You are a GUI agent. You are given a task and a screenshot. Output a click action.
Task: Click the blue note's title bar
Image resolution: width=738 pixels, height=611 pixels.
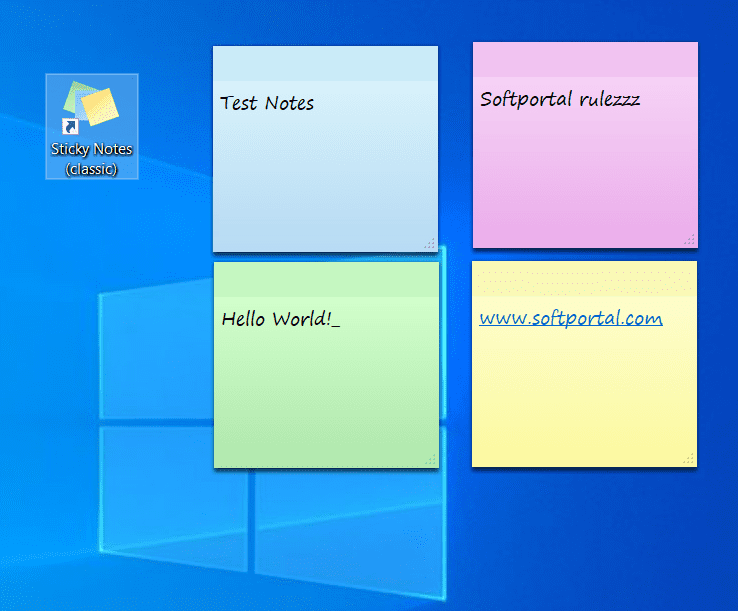[325, 63]
